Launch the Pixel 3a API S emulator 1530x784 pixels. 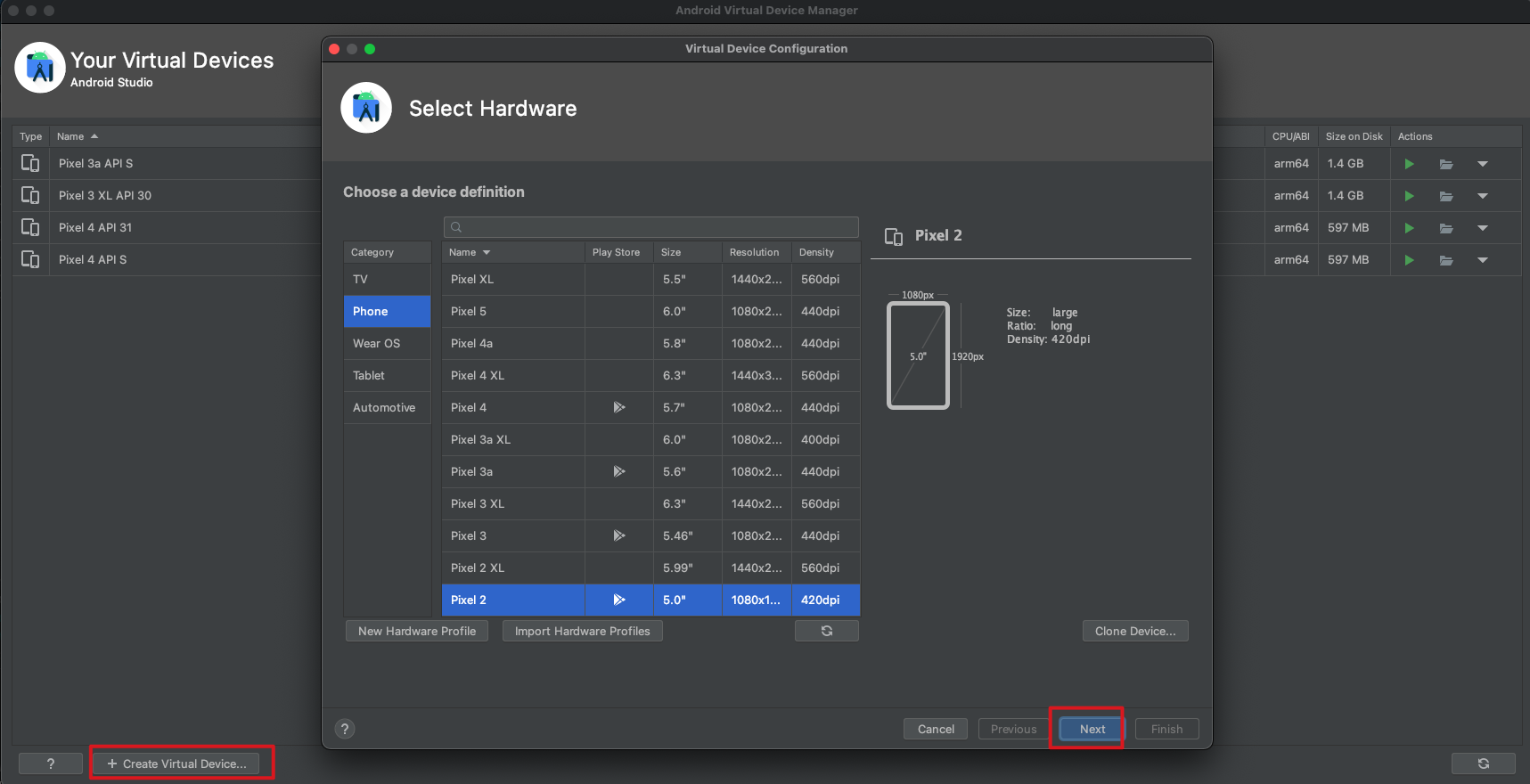point(1409,164)
